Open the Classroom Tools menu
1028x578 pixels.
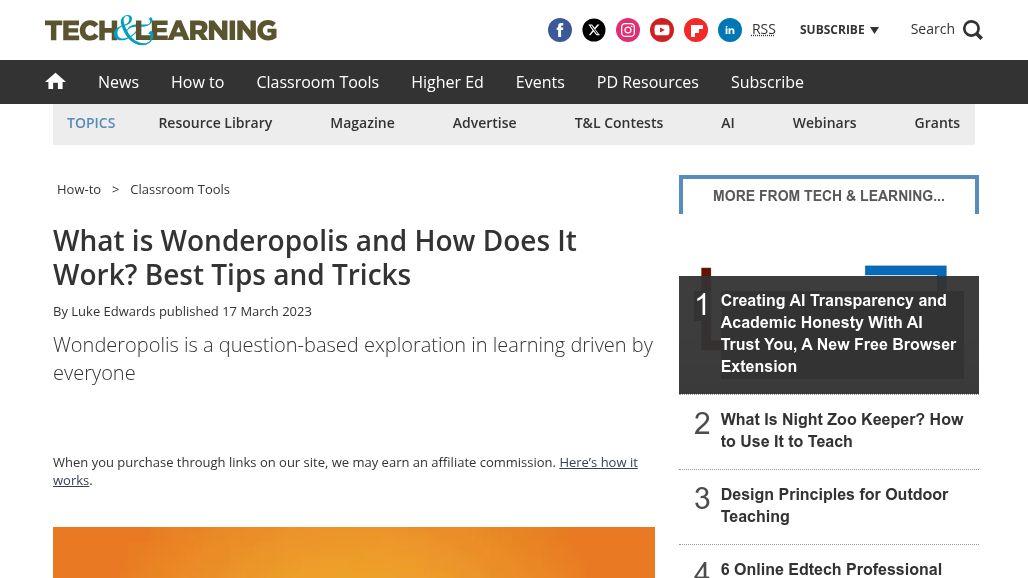coord(317,82)
